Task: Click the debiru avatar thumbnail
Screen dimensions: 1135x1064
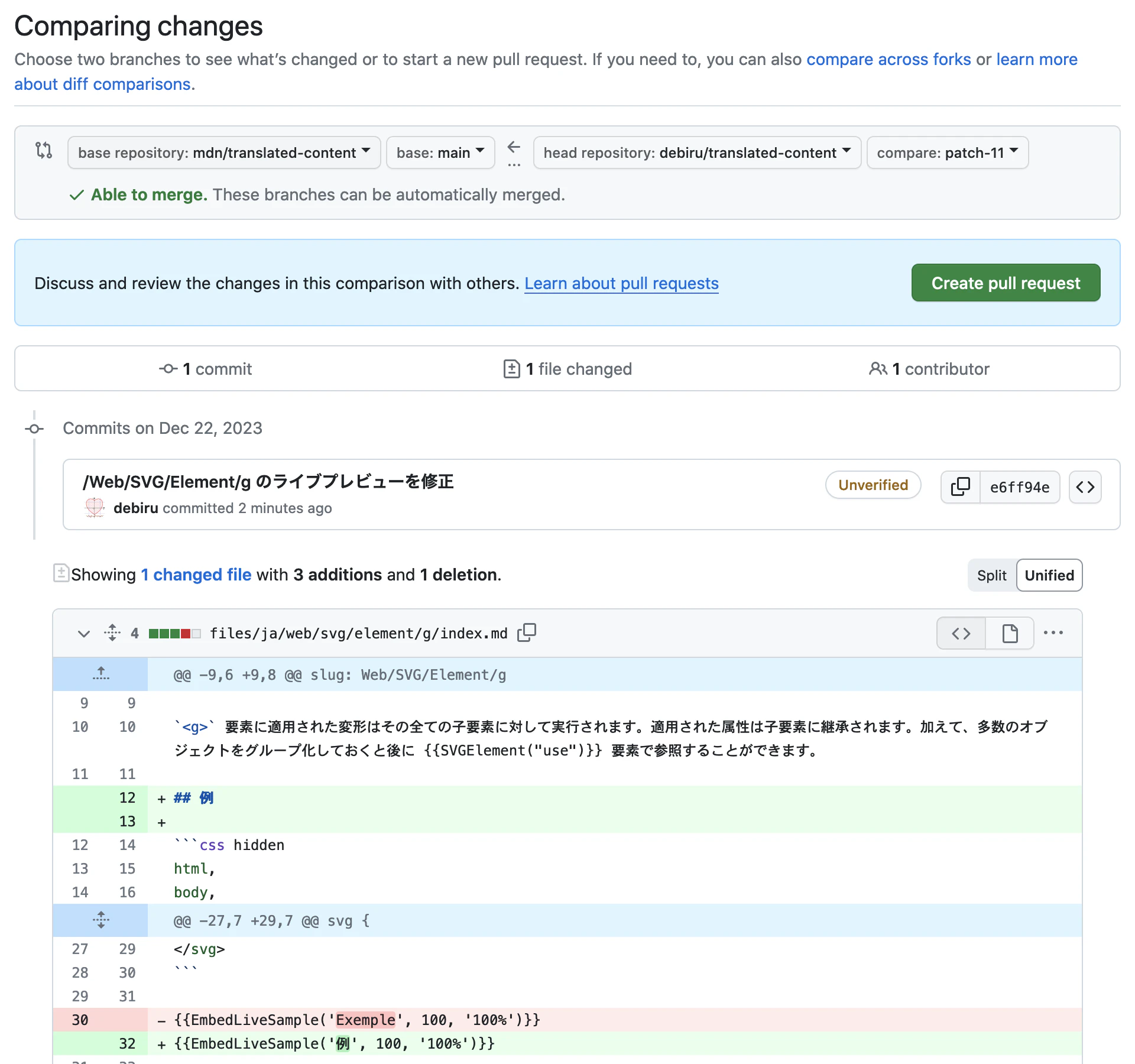Action: tap(95, 508)
